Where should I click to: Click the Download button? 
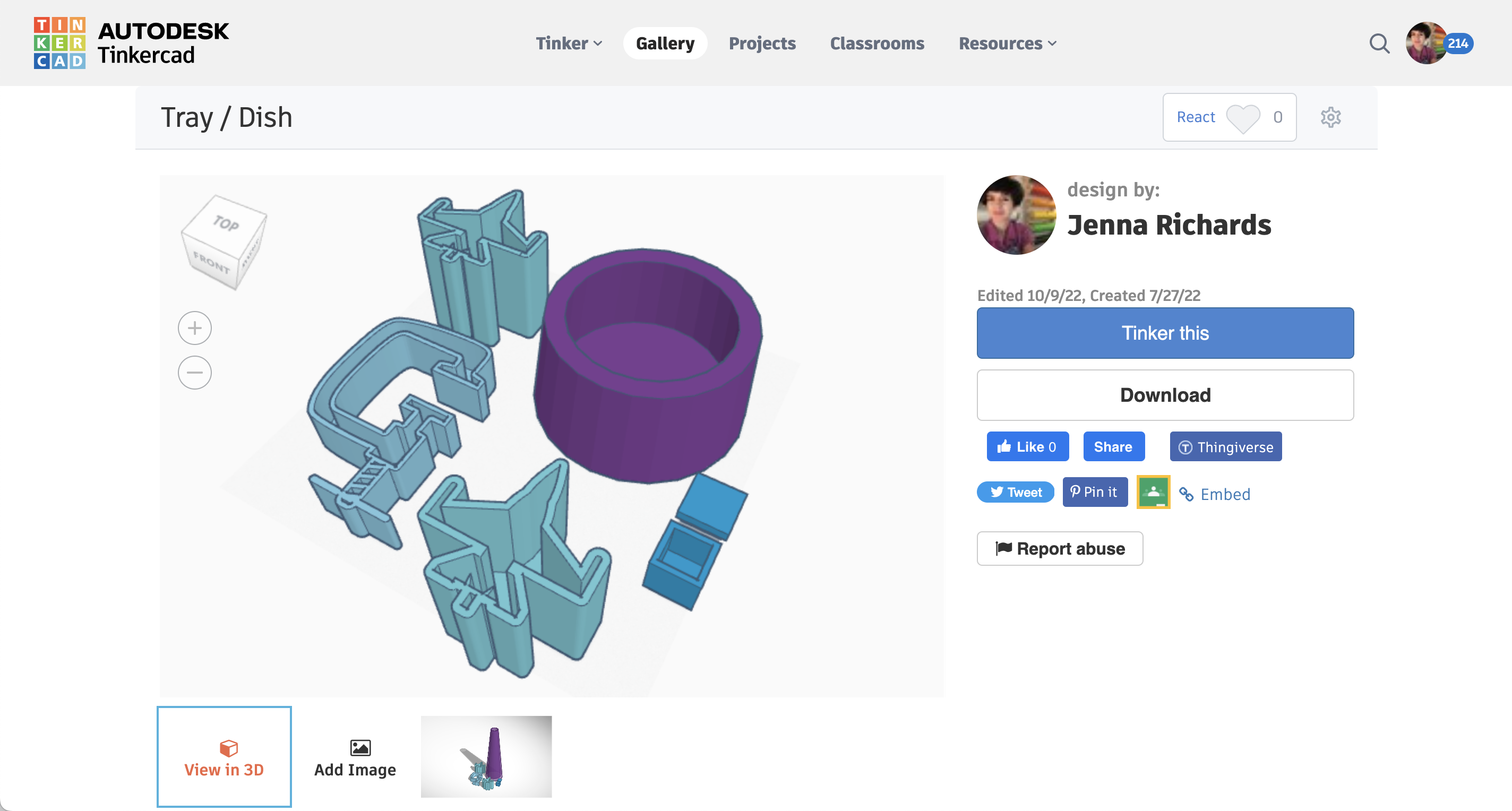(x=1164, y=395)
